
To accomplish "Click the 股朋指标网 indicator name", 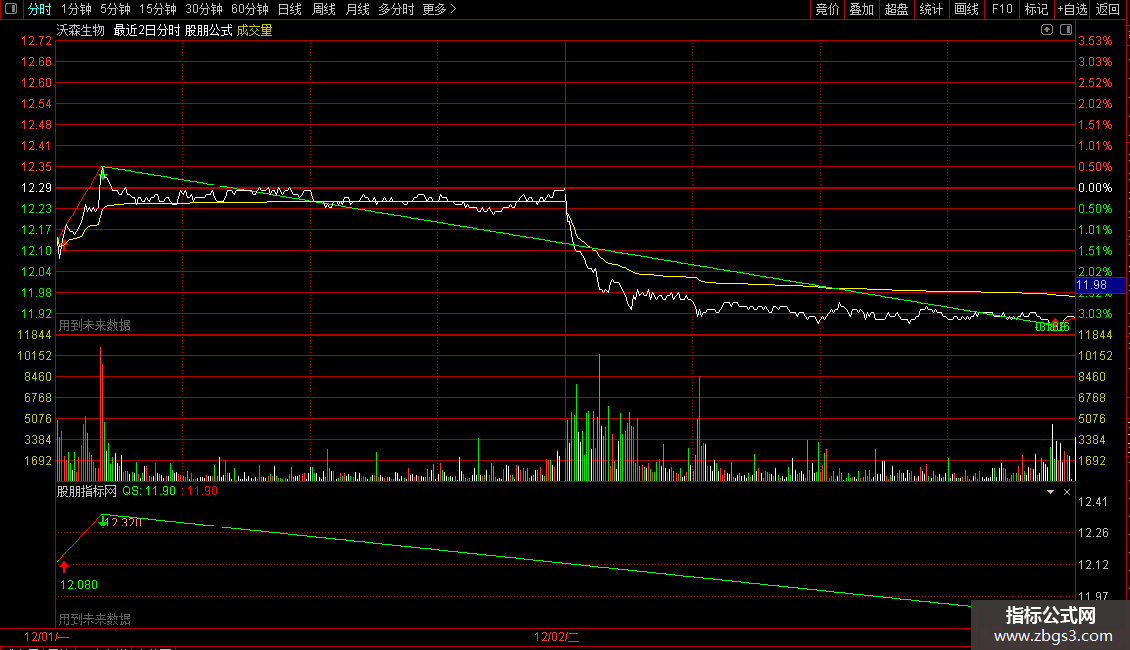I will tap(86, 491).
